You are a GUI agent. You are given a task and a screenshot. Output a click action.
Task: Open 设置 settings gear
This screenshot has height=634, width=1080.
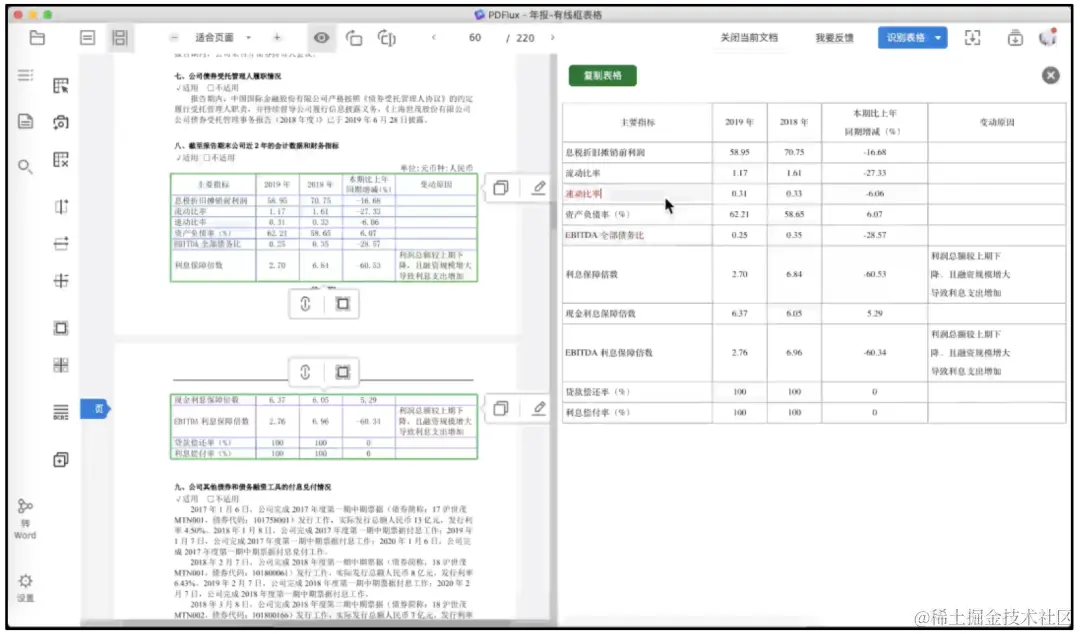coord(25,588)
